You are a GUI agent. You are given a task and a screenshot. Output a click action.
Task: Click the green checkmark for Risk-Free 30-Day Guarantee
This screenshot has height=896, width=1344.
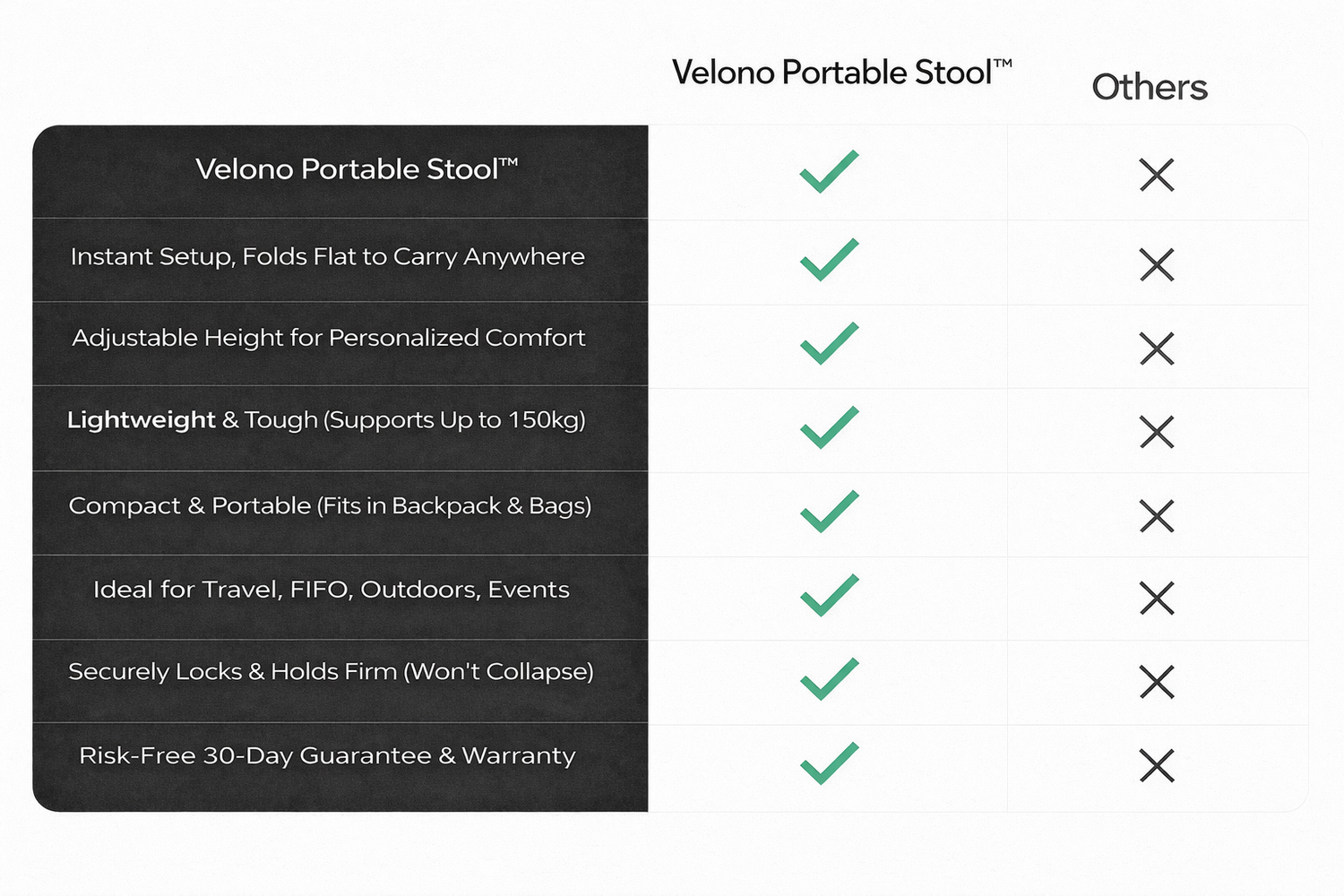coord(829,763)
